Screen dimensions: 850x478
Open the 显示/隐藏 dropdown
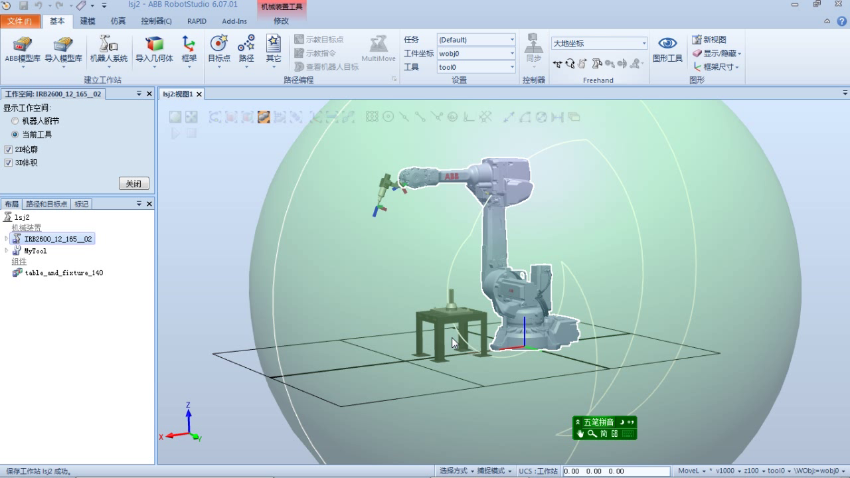[717, 53]
